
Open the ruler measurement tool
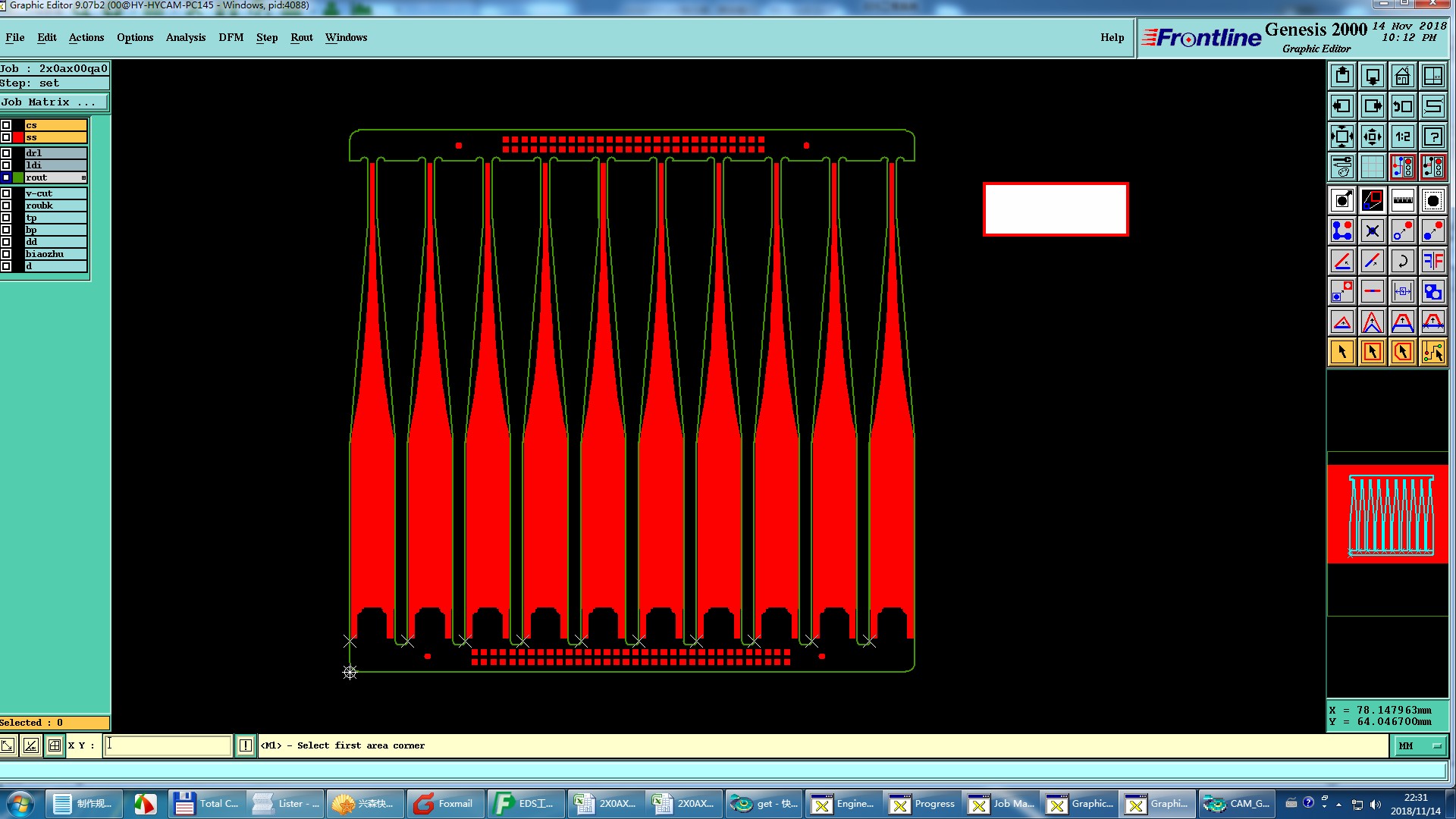pos(1402,200)
